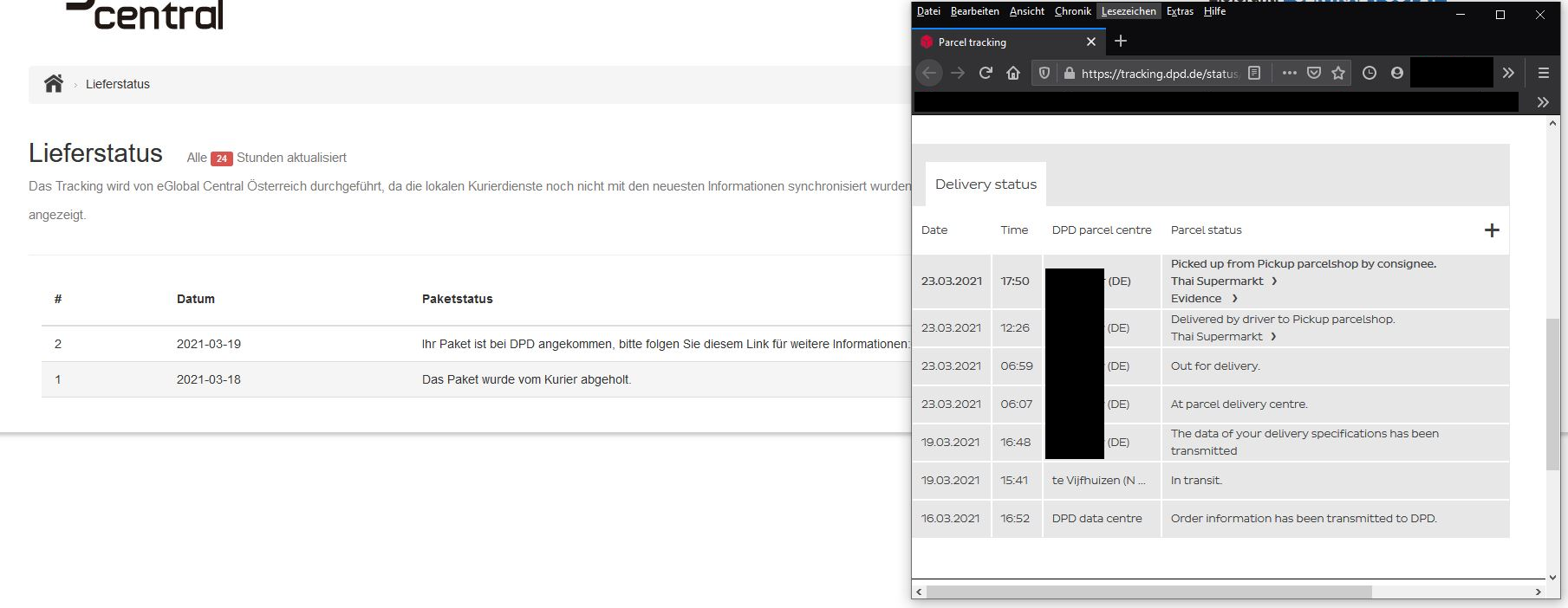
Task: Expand delivery details with plus icon
Action: point(1492,230)
